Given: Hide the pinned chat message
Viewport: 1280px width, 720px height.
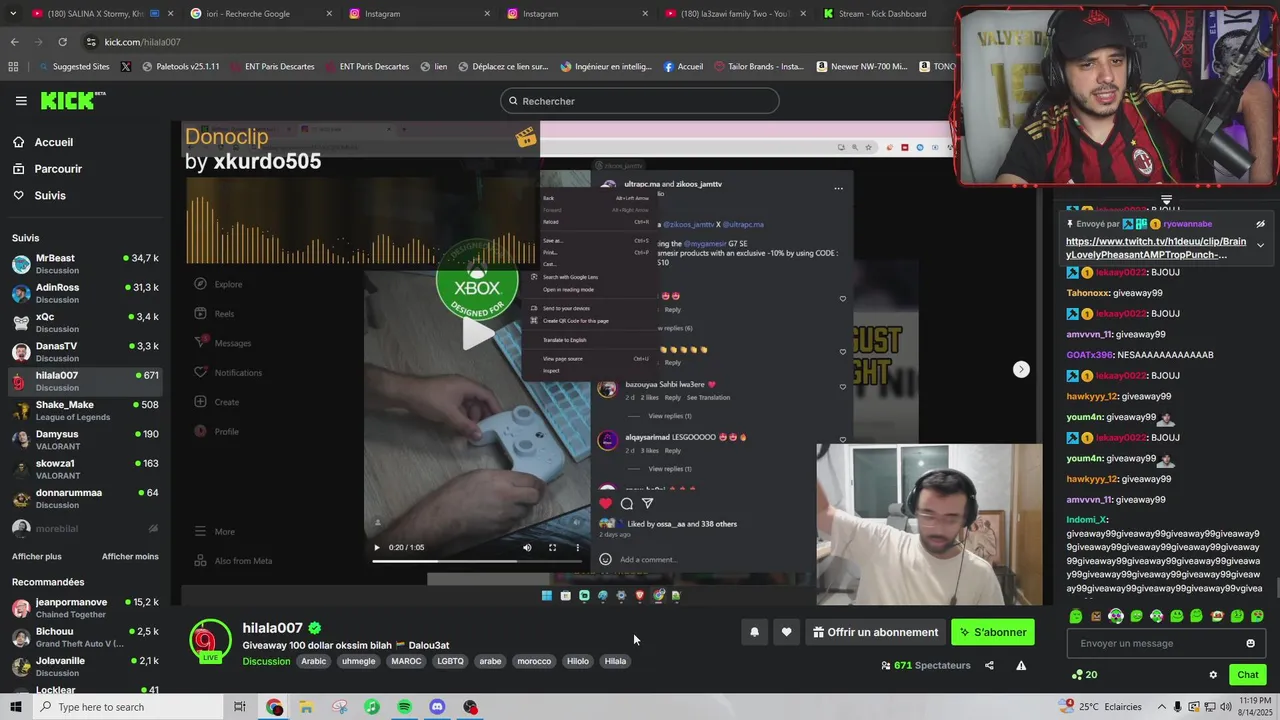Looking at the screenshot, I should 1260,224.
